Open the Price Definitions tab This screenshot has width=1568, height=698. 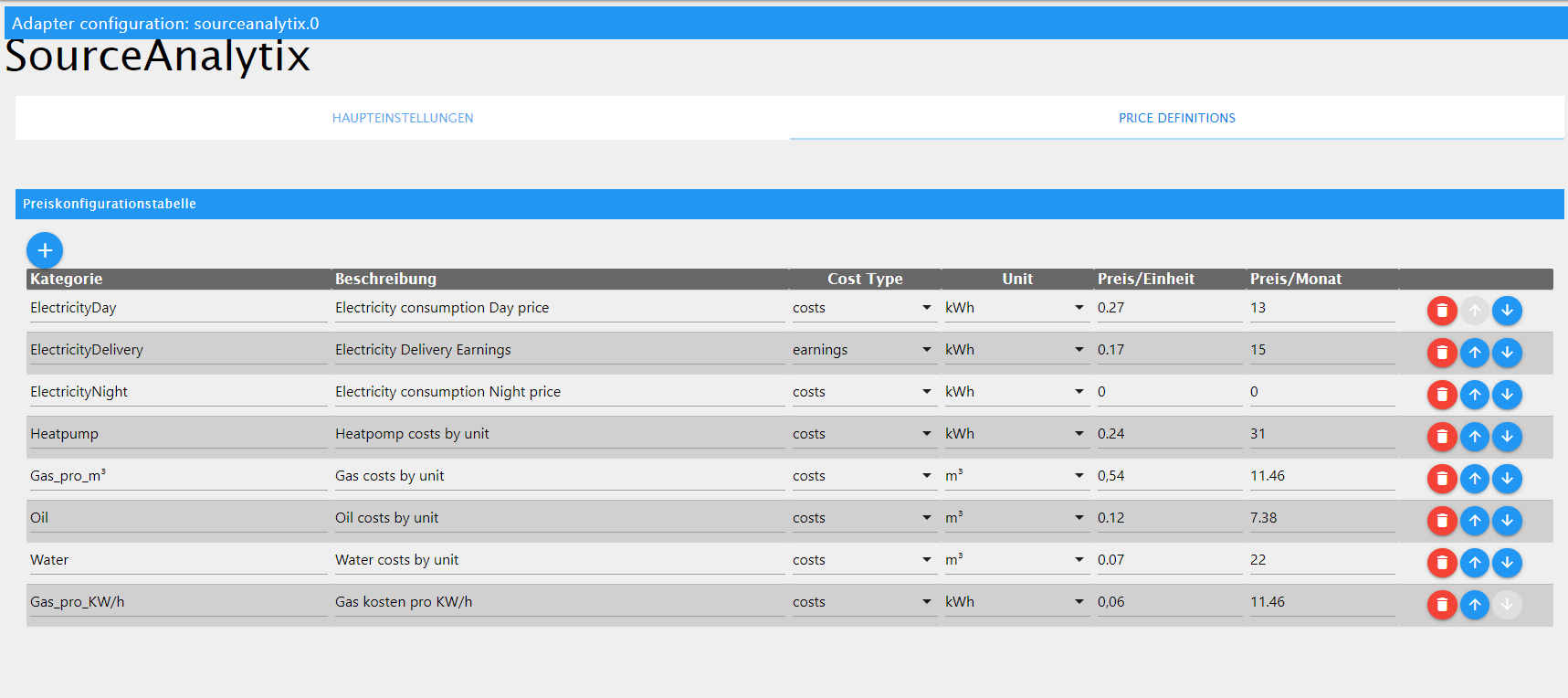[x=1177, y=118]
